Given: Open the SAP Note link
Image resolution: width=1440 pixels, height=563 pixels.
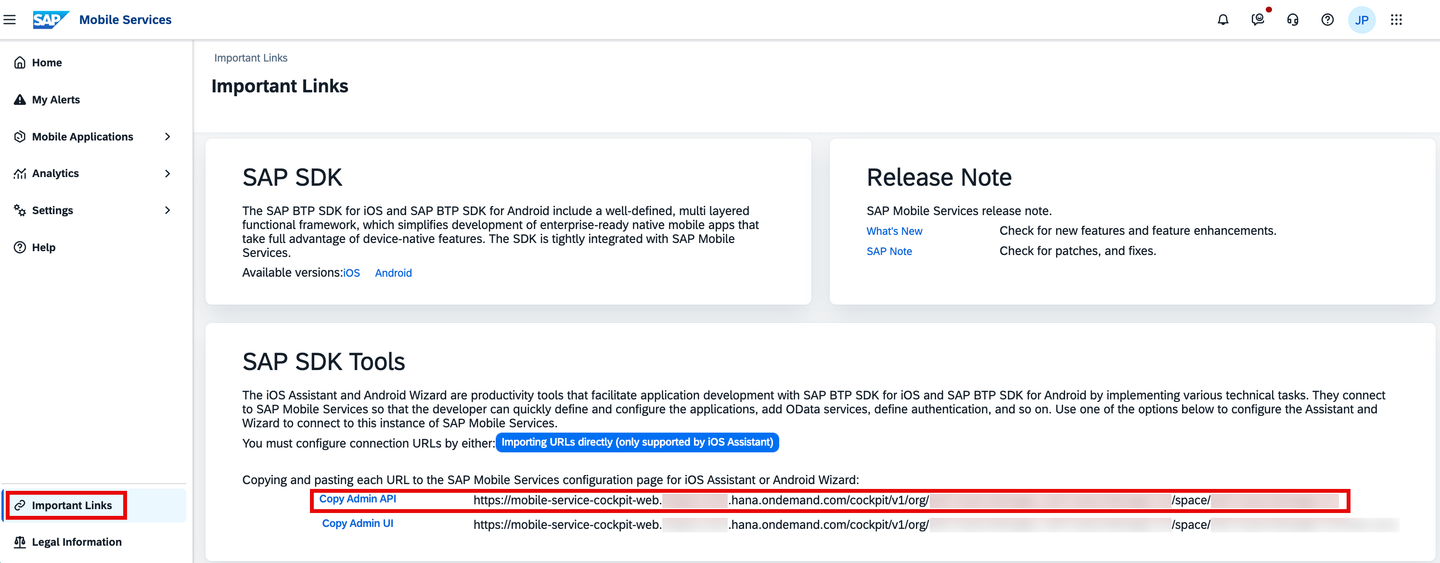Looking at the screenshot, I should click(889, 251).
